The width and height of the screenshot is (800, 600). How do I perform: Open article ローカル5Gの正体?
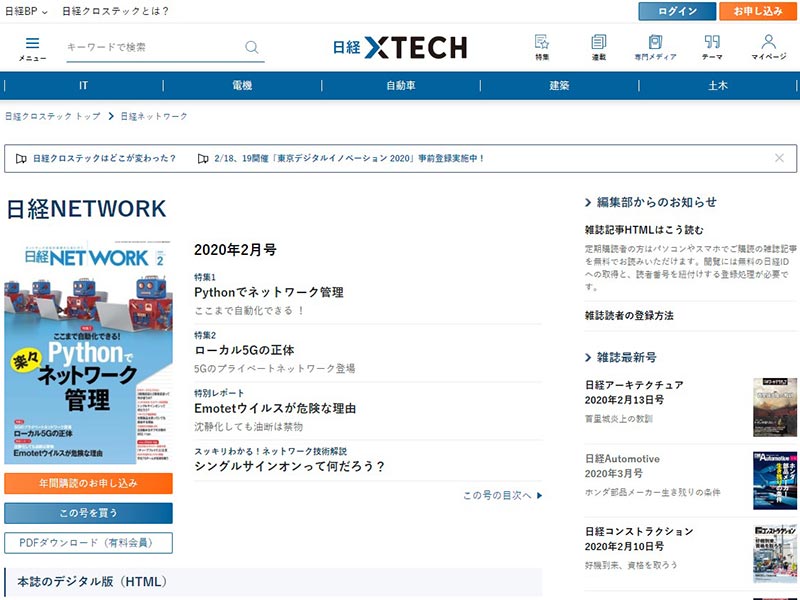244,350
